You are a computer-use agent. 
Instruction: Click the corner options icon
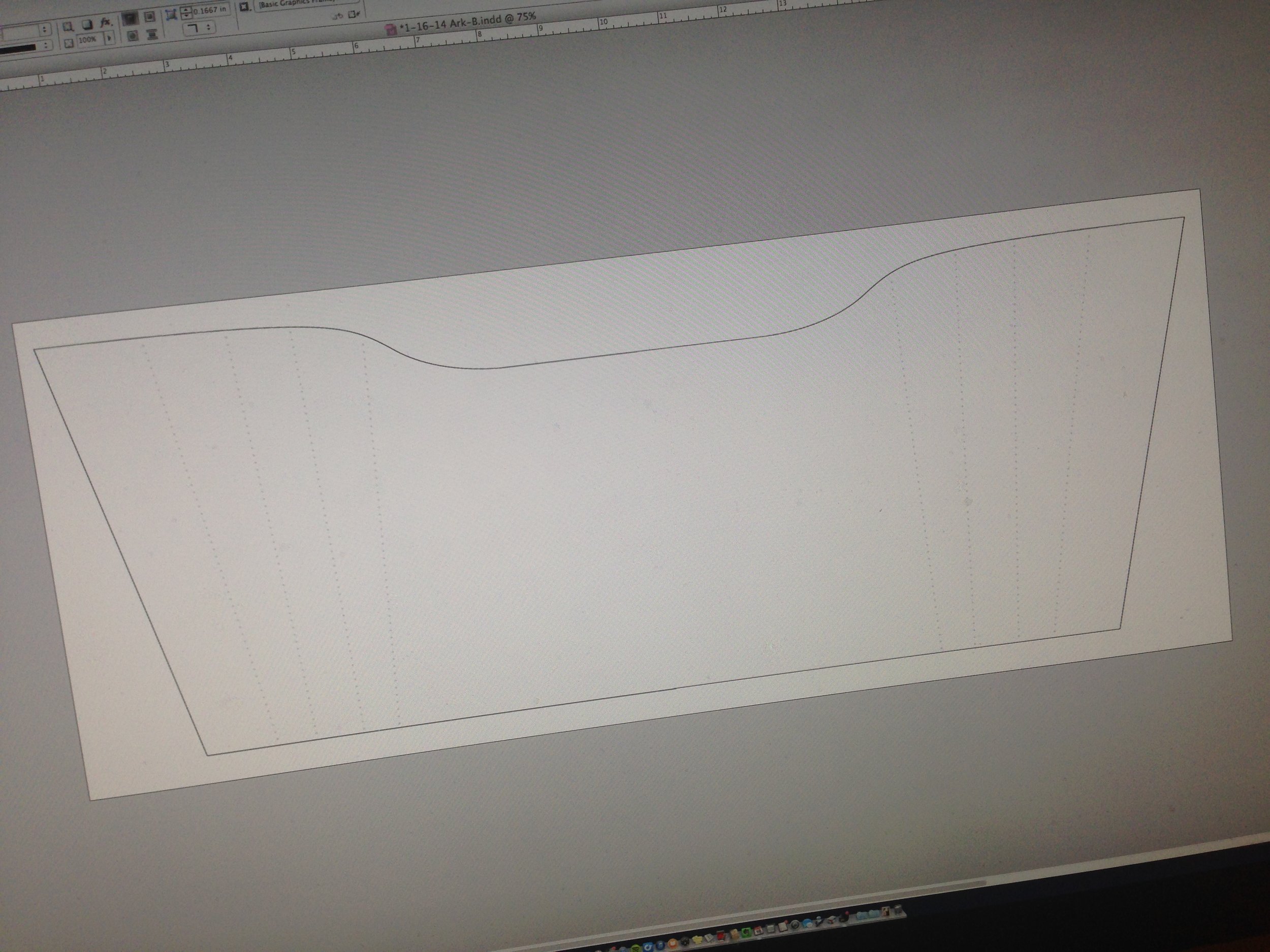[x=171, y=14]
